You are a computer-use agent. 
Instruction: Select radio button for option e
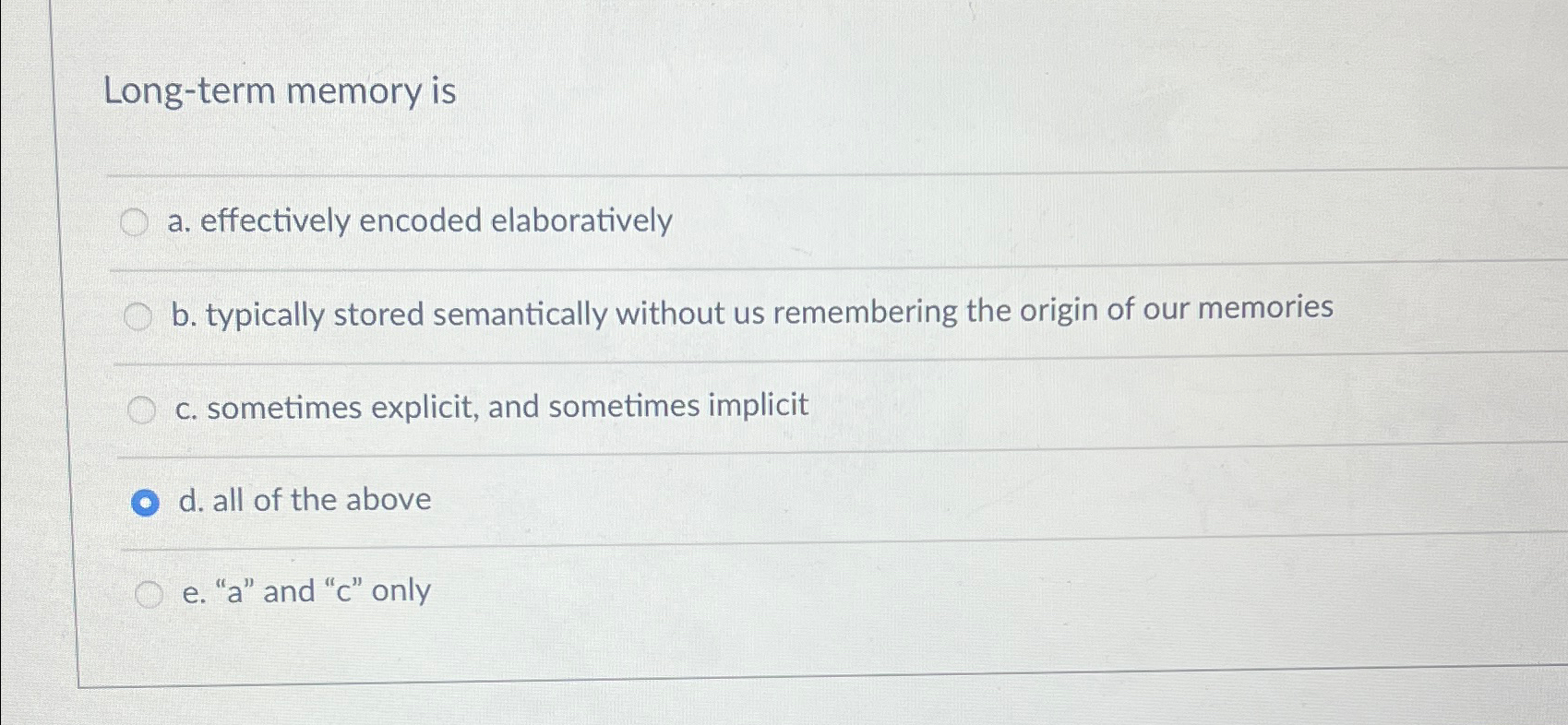150,594
